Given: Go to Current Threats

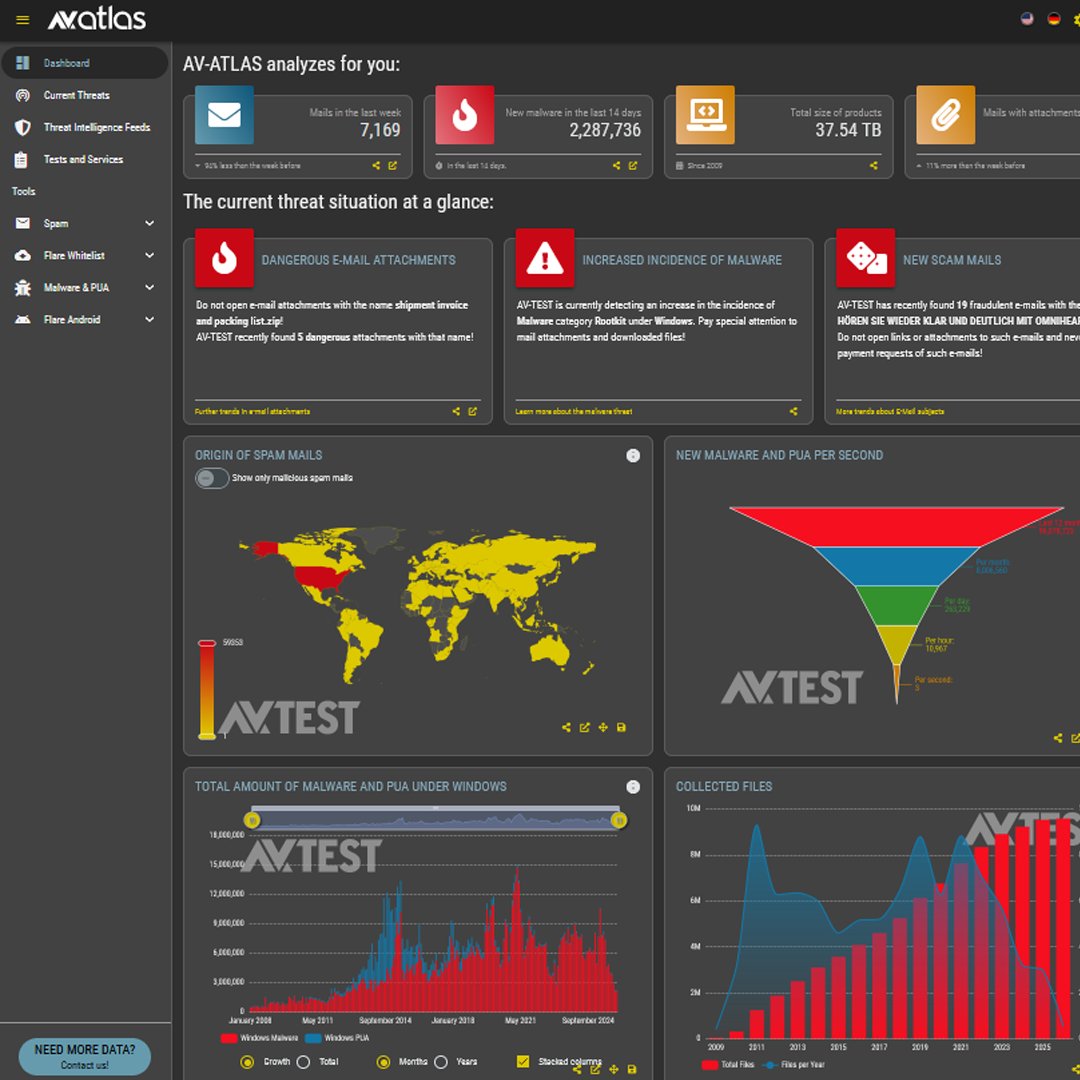Looking at the screenshot, I should (85, 95).
